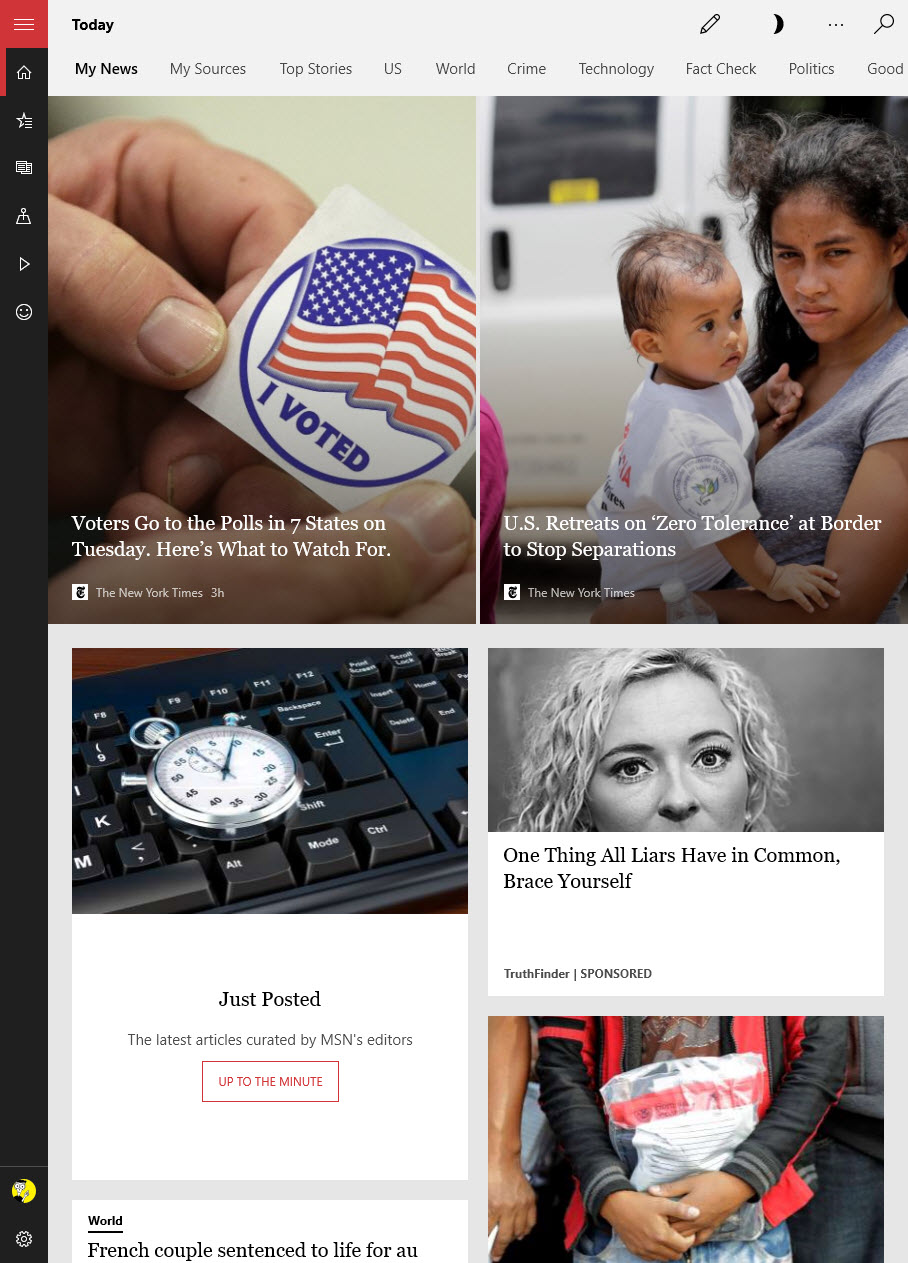Click the user account avatar
Image resolution: width=908 pixels, height=1263 pixels.
[x=24, y=1191]
